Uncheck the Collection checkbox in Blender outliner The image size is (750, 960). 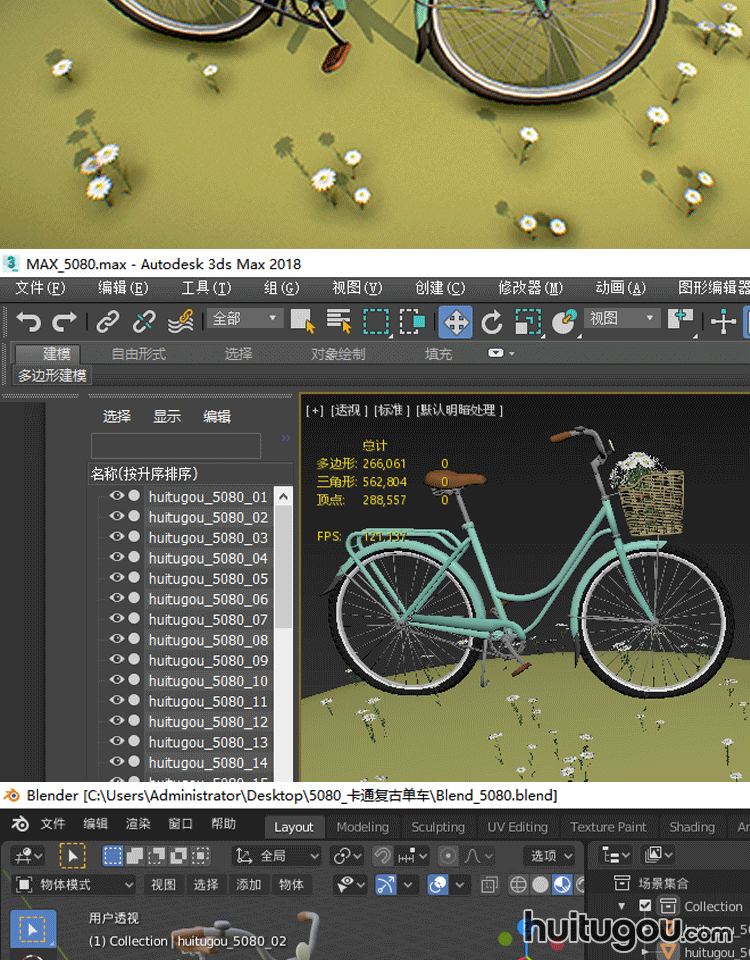[x=645, y=906]
